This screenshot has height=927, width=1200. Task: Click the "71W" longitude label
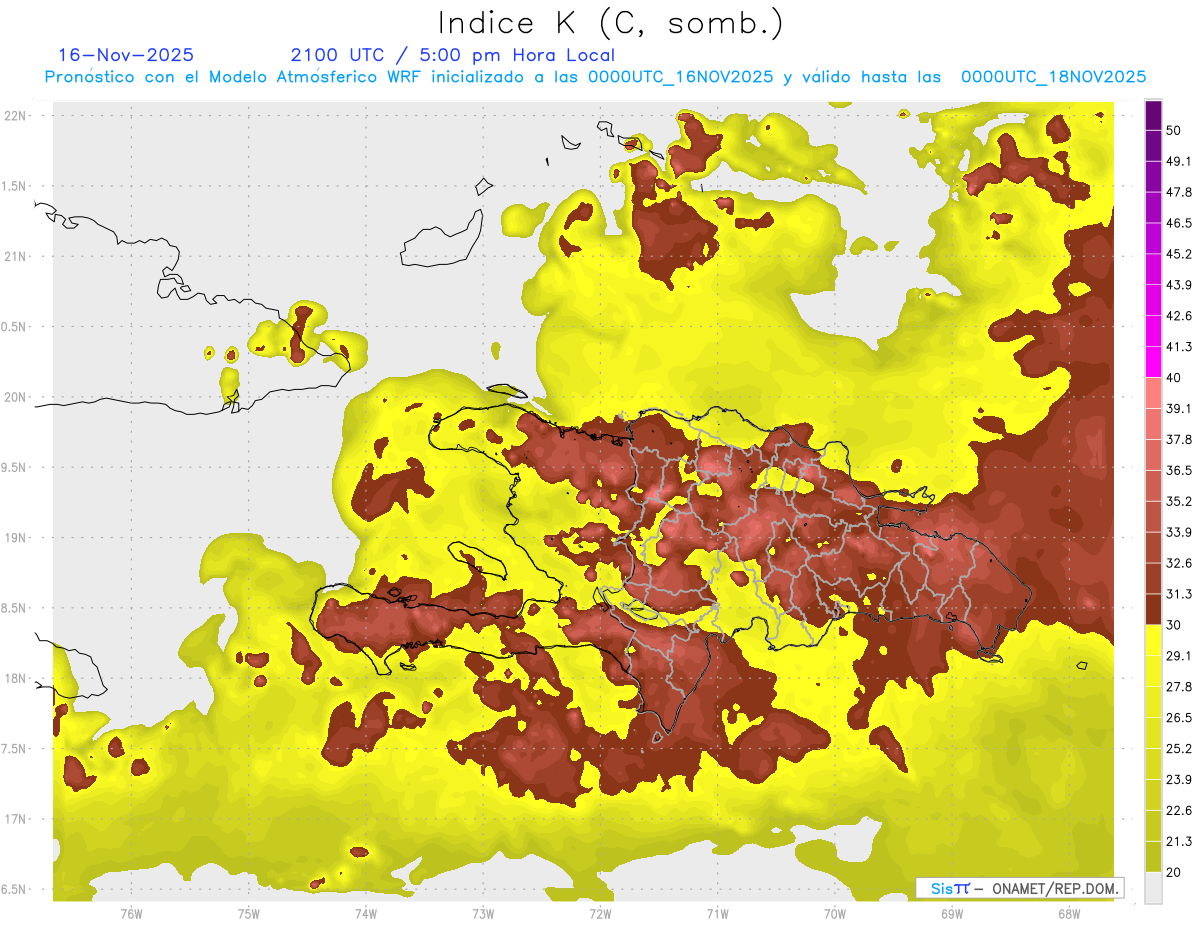[717, 913]
